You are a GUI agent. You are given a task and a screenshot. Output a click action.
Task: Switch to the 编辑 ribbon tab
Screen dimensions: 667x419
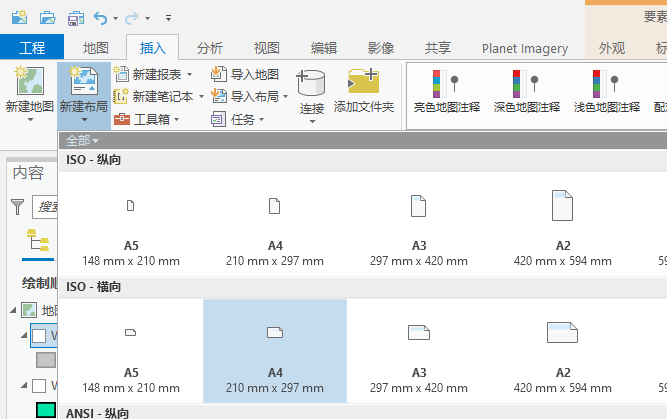pyautogui.click(x=324, y=48)
